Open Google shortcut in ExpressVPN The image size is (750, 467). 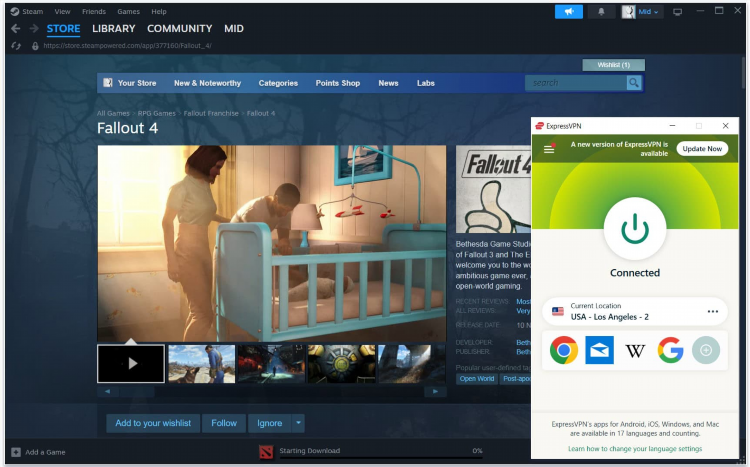[x=670, y=350]
